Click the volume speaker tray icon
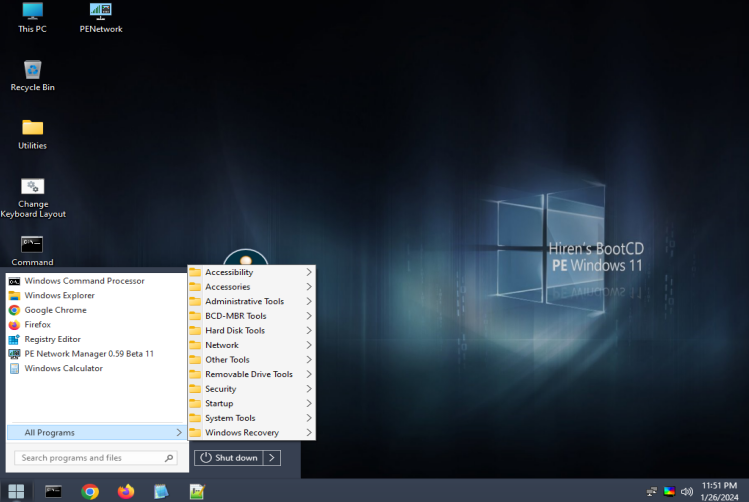This screenshot has width=749, height=502. [x=687, y=491]
